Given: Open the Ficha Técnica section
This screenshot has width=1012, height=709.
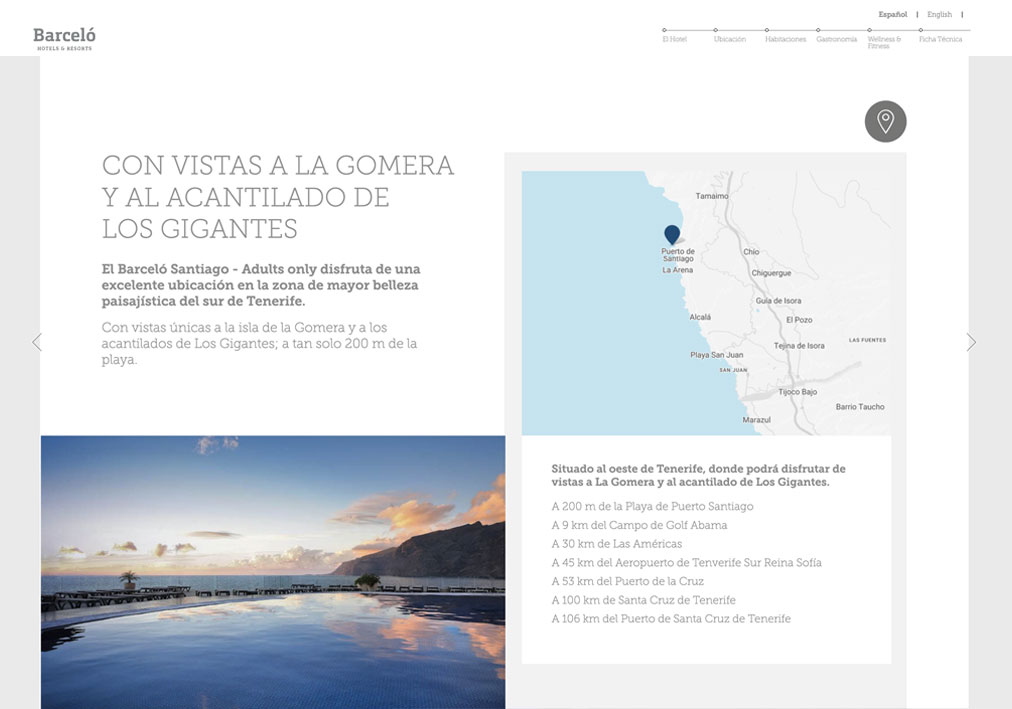Looking at the screenshot, I should pos(940,39).
